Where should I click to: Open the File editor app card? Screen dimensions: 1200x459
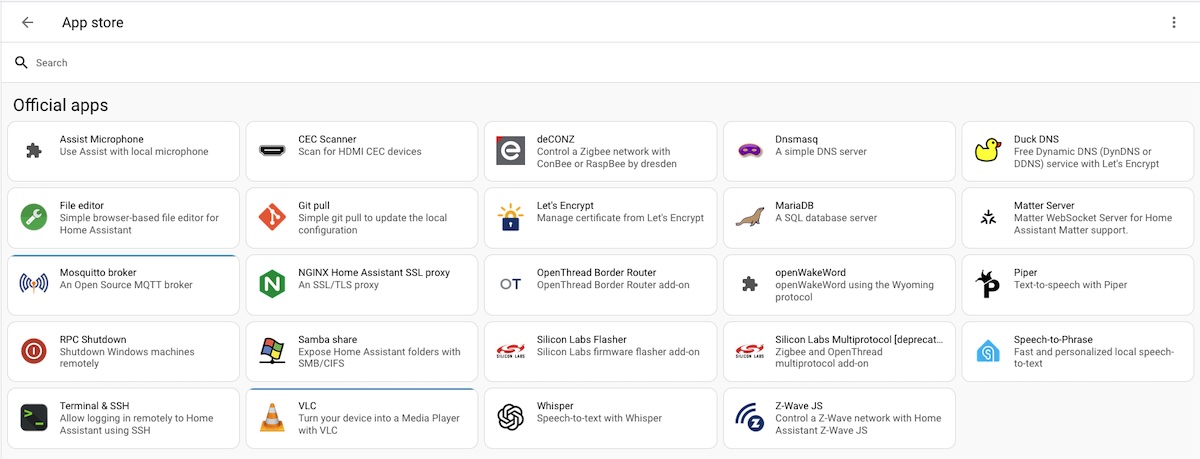pyautogui.click(x=123, y=218)
